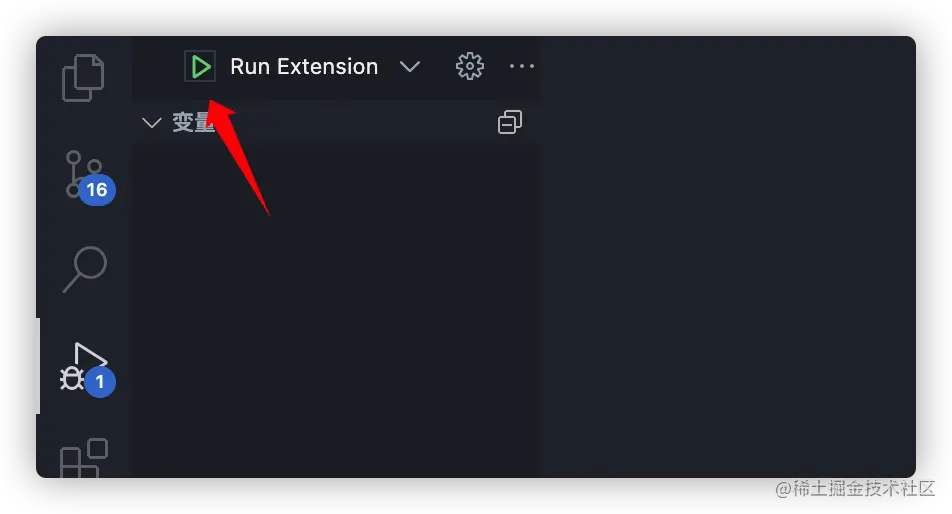
Task: Click inside the empty variables panel
Action: (336, 310)
